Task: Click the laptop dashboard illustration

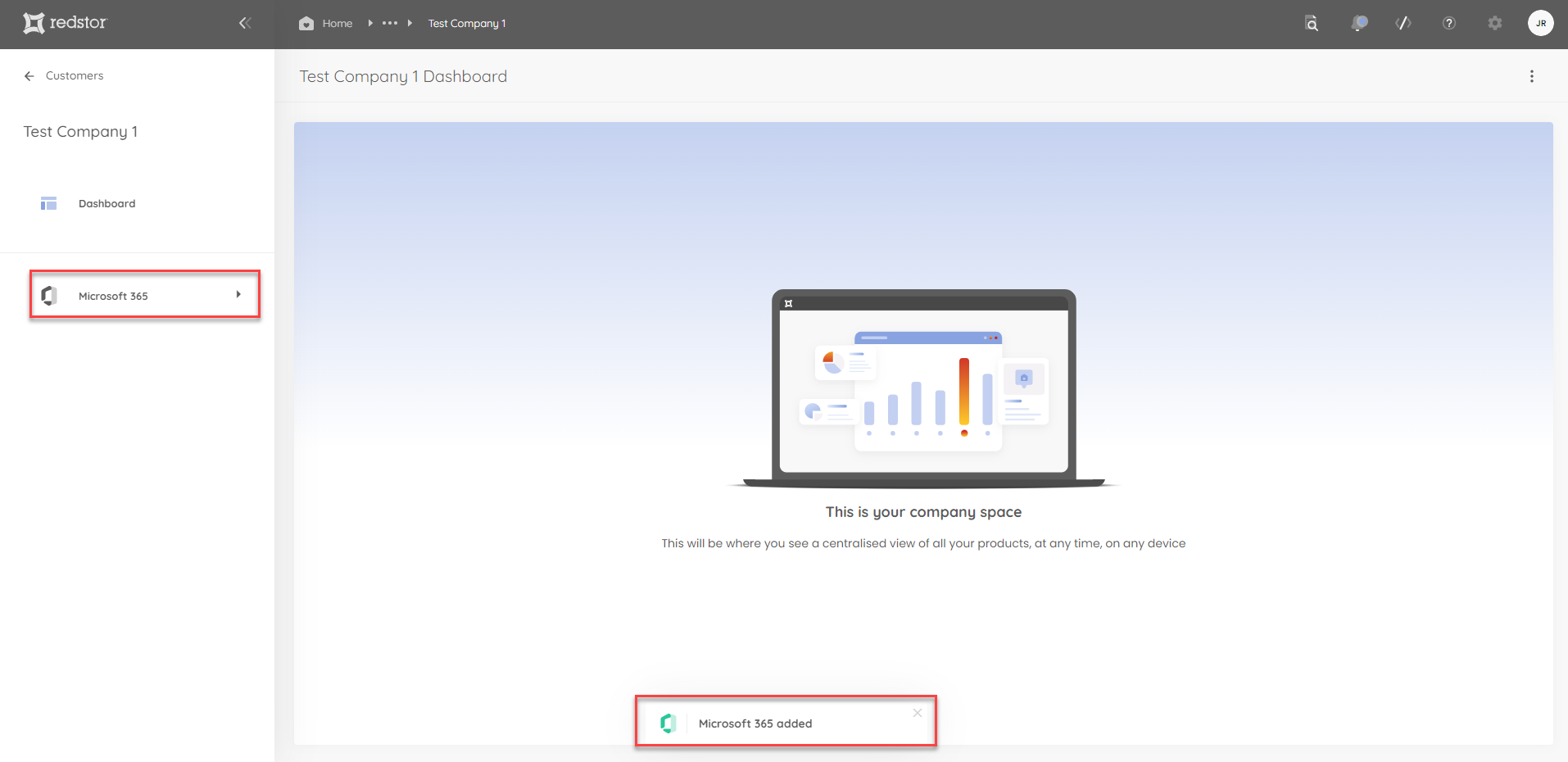Action: pos(923,388)
